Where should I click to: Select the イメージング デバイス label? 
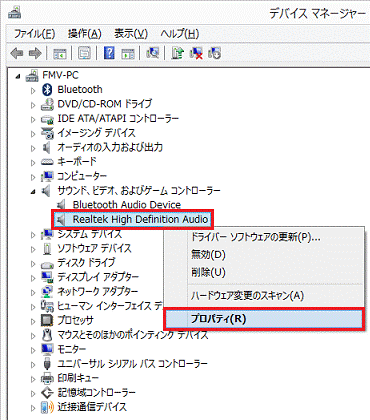point(96,133)
